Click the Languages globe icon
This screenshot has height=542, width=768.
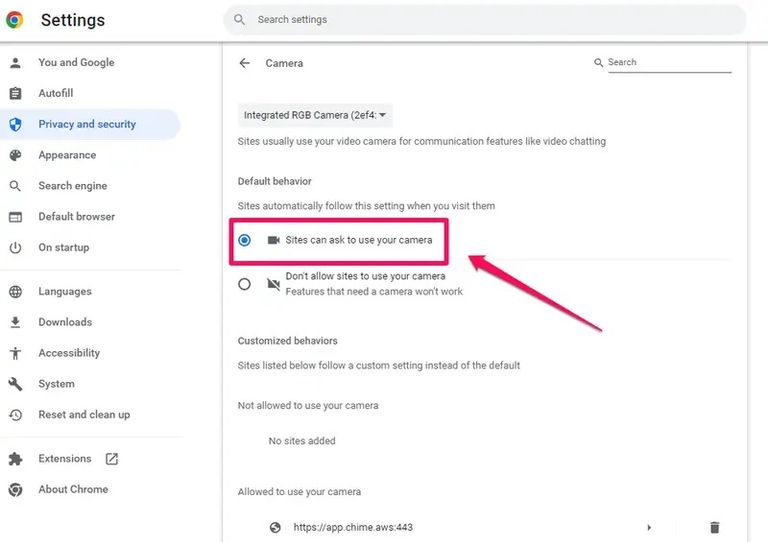pos(16,292)
